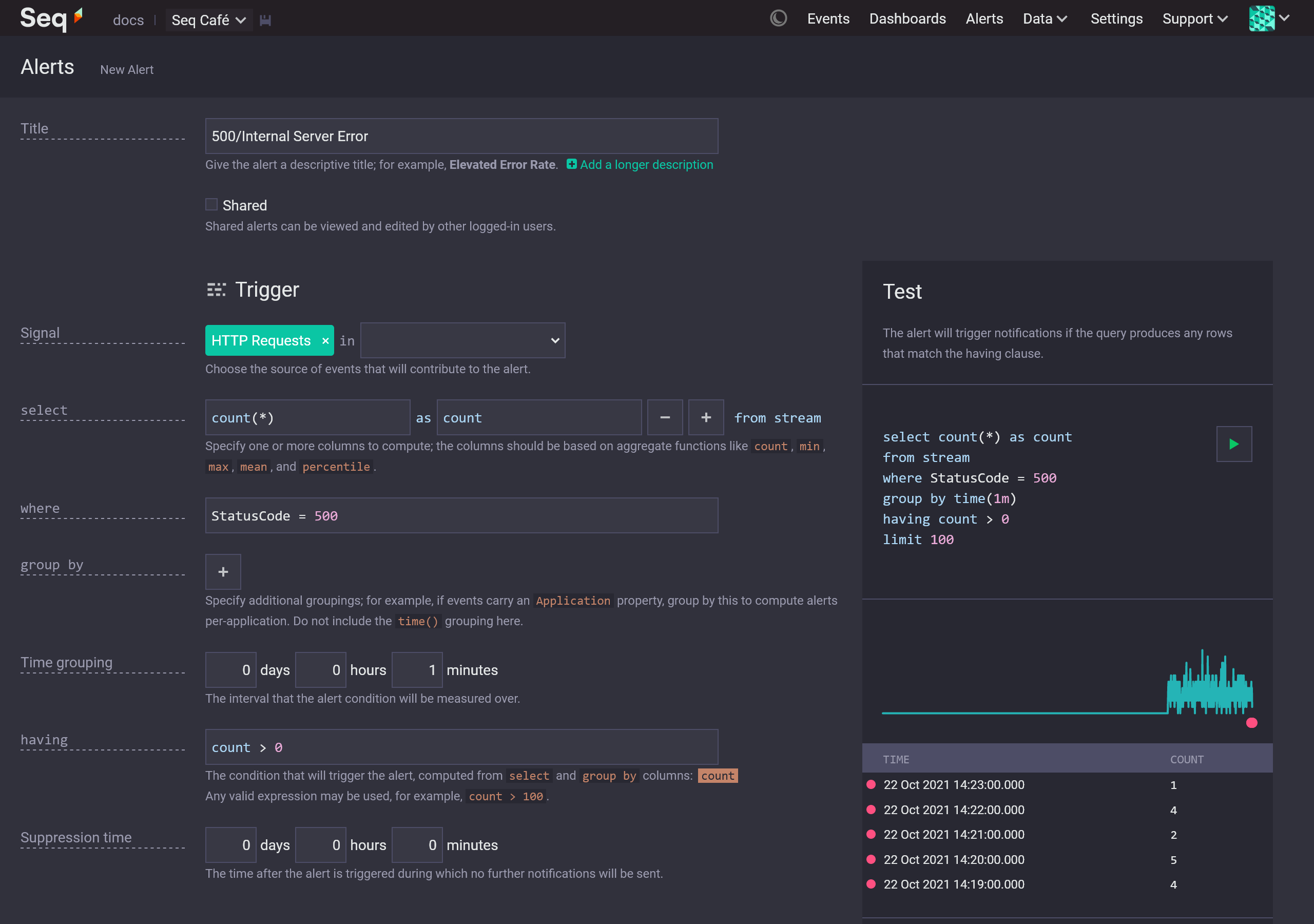The width and height of the screenshot is (1314, 924).
Task: Open the user avatar menu
Action: click(x=1261, y=18)
